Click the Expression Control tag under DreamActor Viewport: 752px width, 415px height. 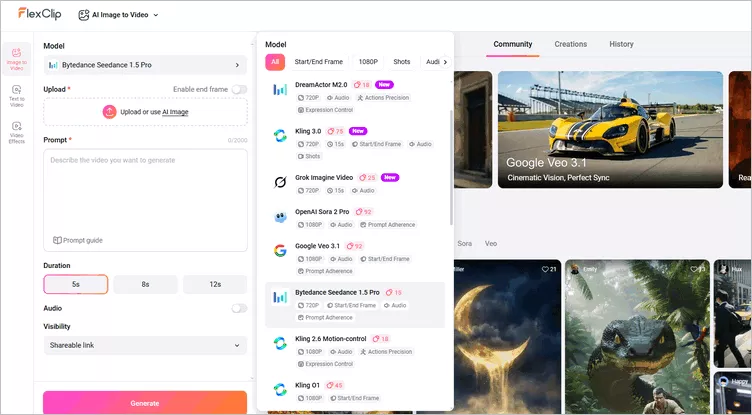point(326,110)
